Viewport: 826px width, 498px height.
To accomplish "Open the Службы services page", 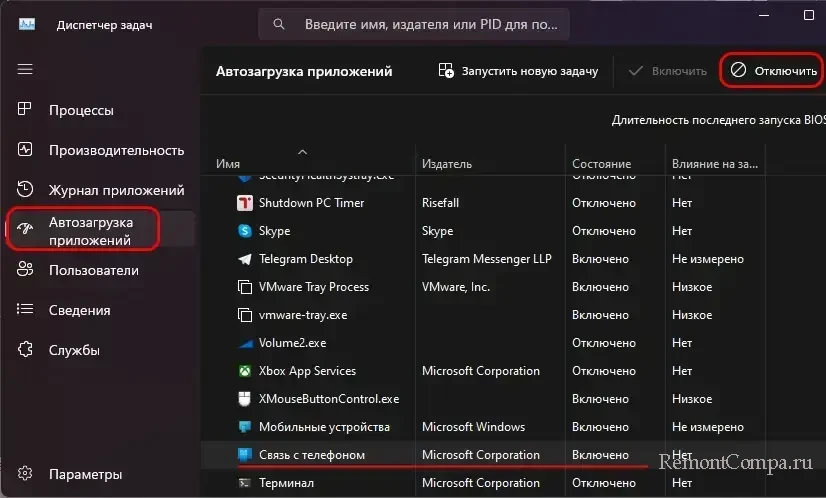I will (74, 350).
